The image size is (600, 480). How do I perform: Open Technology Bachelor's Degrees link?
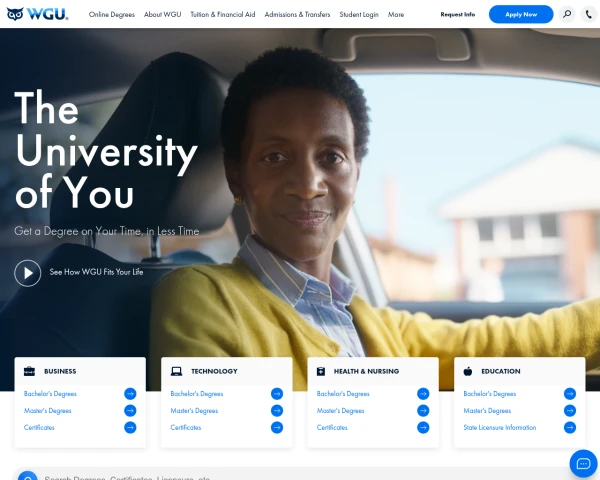pos(197,393)
